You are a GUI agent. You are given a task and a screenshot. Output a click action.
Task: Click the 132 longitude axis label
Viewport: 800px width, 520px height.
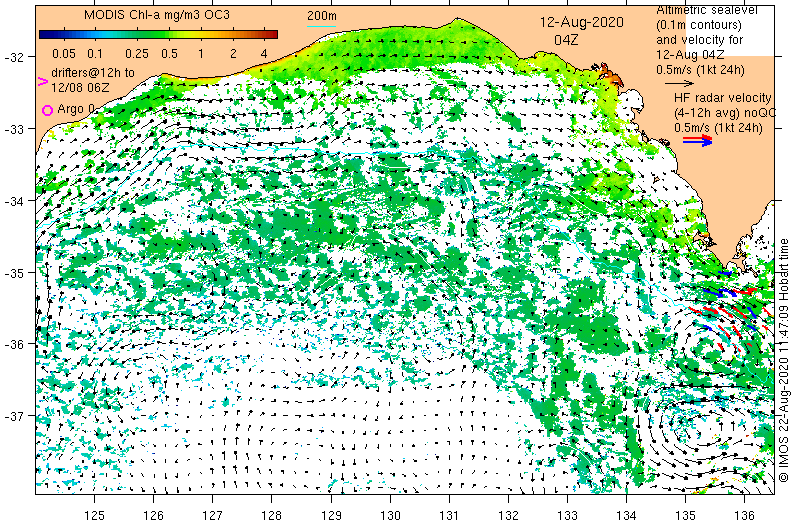509,514
